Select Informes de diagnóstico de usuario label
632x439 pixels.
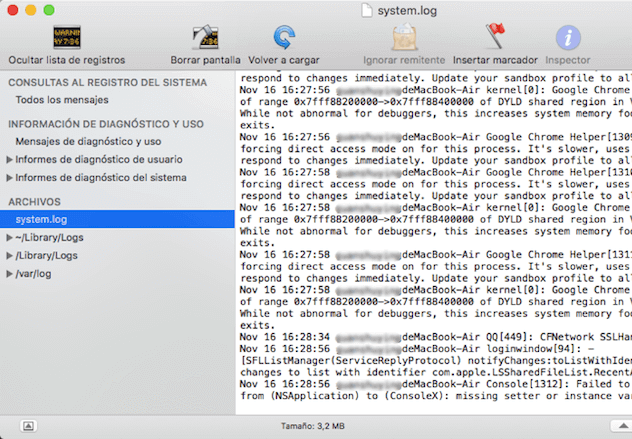click(x=99, y=160)
